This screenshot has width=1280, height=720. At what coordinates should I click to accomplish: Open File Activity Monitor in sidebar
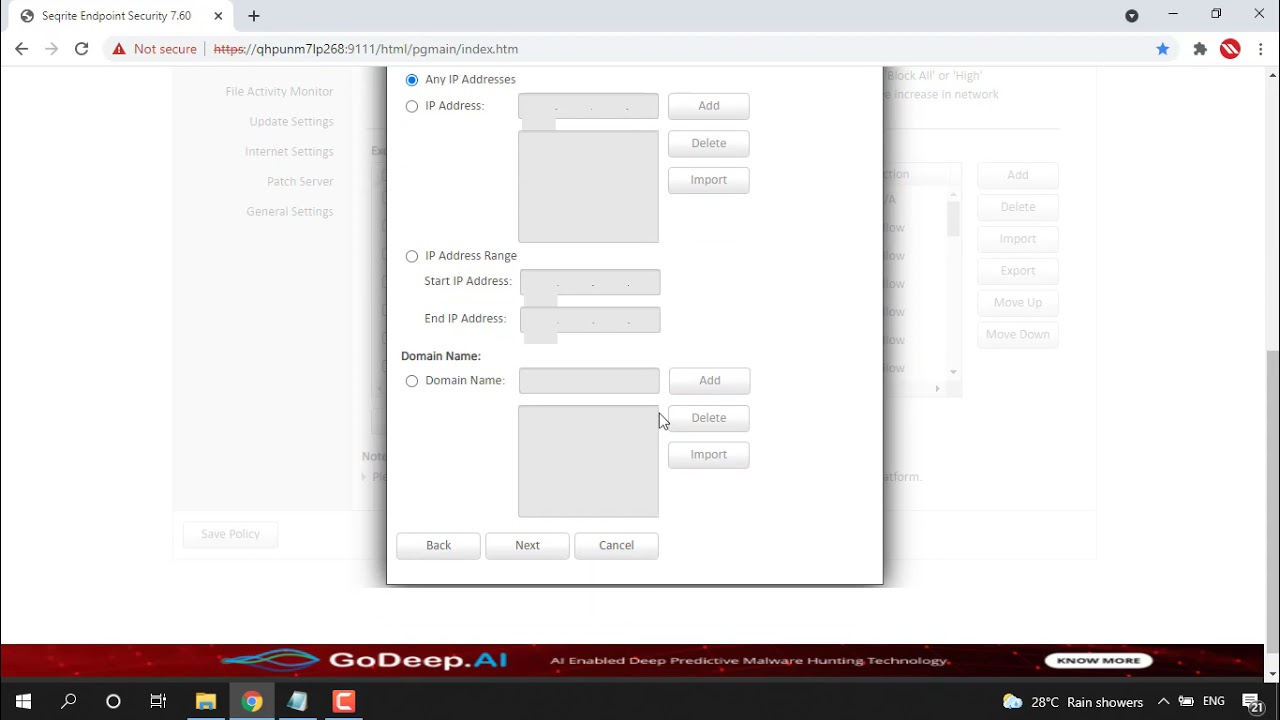tap(279, 91)
